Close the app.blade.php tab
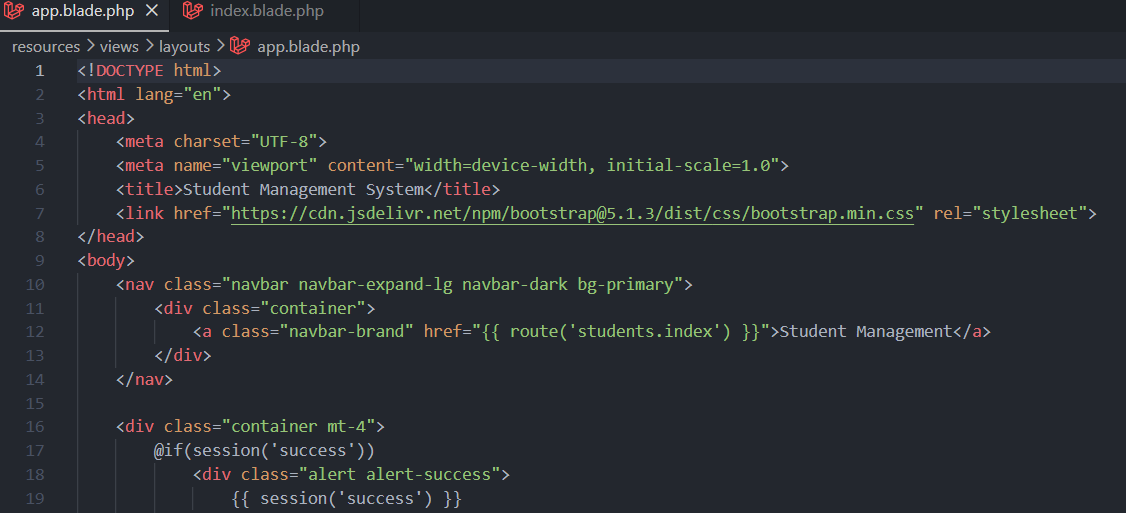Image resolution: width=1126 pixels, height=513 pixels. pyautogui.click(x=152, y=11)
